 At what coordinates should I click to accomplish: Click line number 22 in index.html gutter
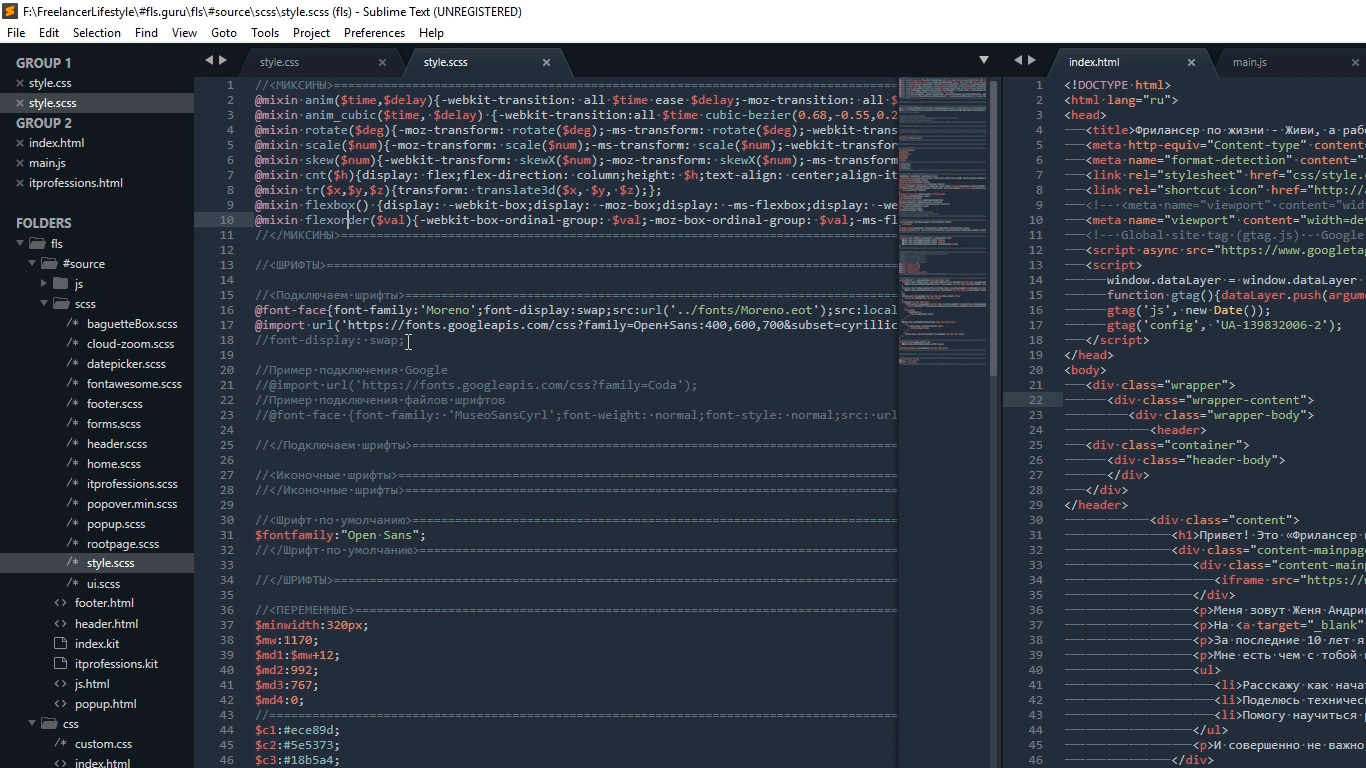pos(1035,400)
